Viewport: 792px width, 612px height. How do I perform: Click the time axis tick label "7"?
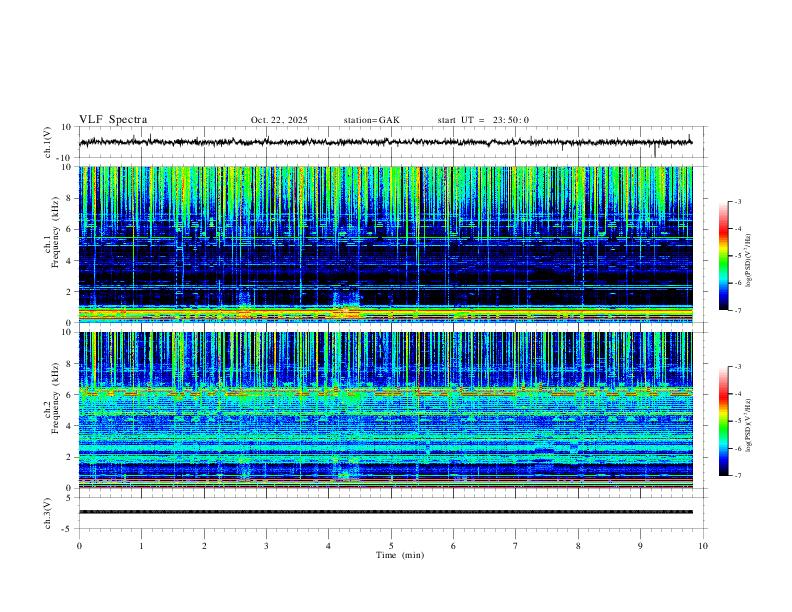point(516,546)
